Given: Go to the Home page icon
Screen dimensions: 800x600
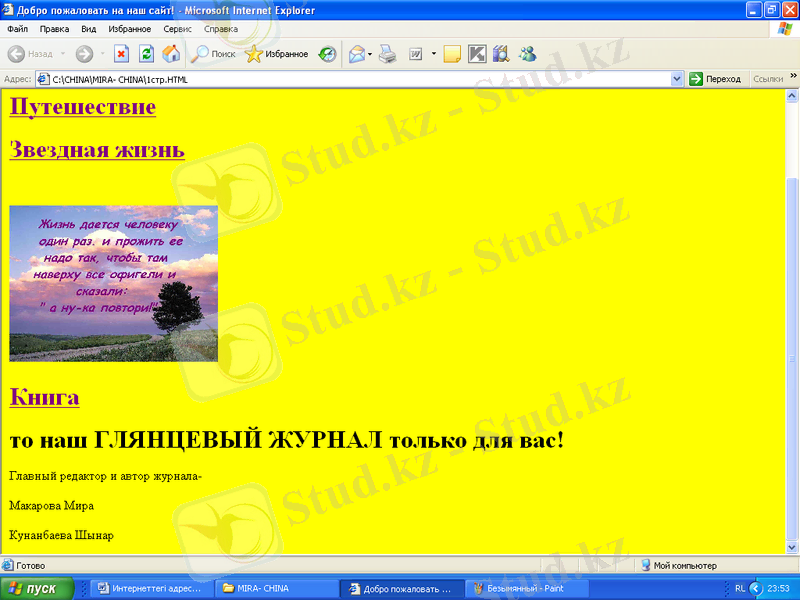Looking at the screenshot, I should point(171,54).
